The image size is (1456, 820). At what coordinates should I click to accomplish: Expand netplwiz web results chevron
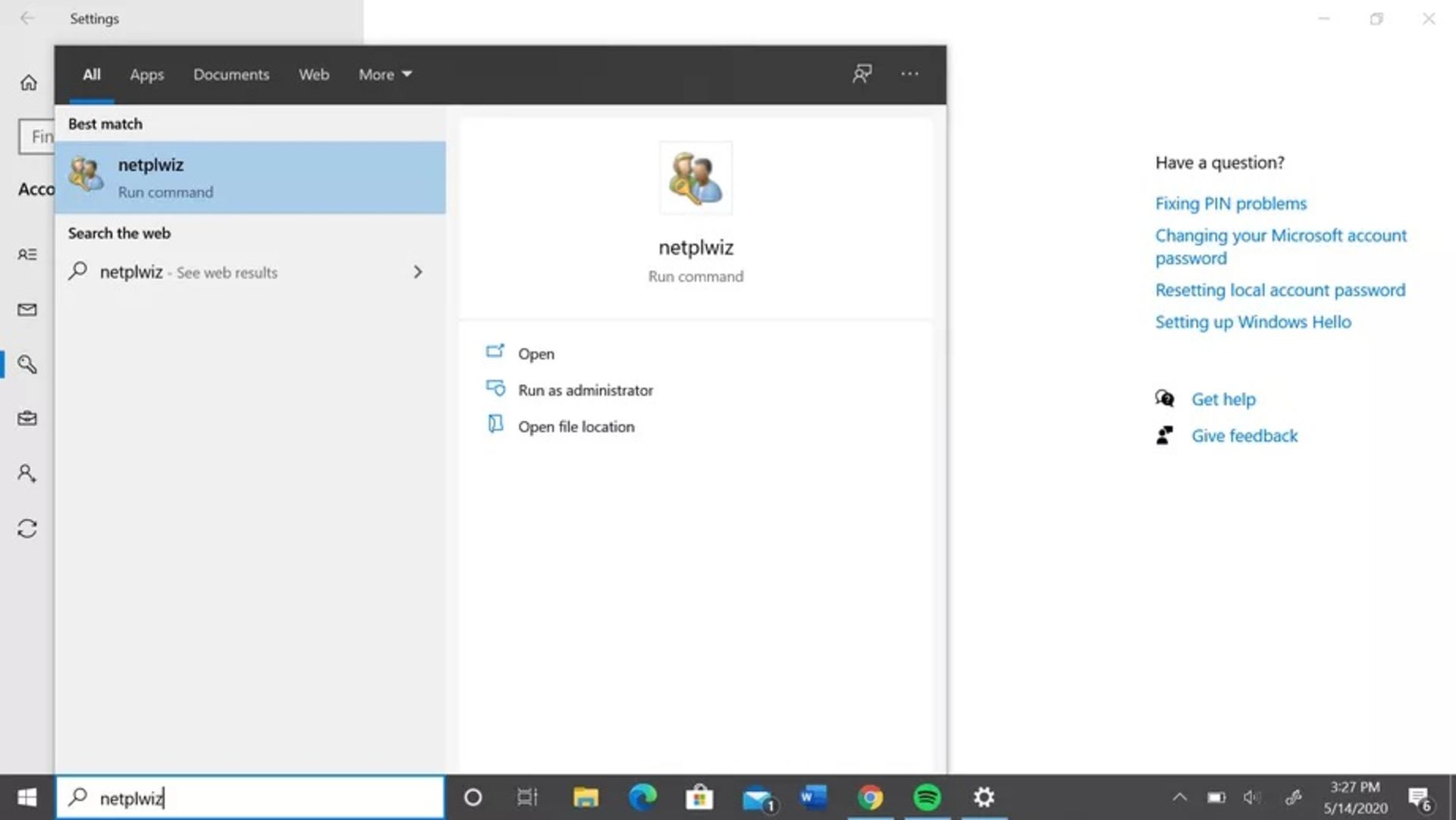(418, 272)
